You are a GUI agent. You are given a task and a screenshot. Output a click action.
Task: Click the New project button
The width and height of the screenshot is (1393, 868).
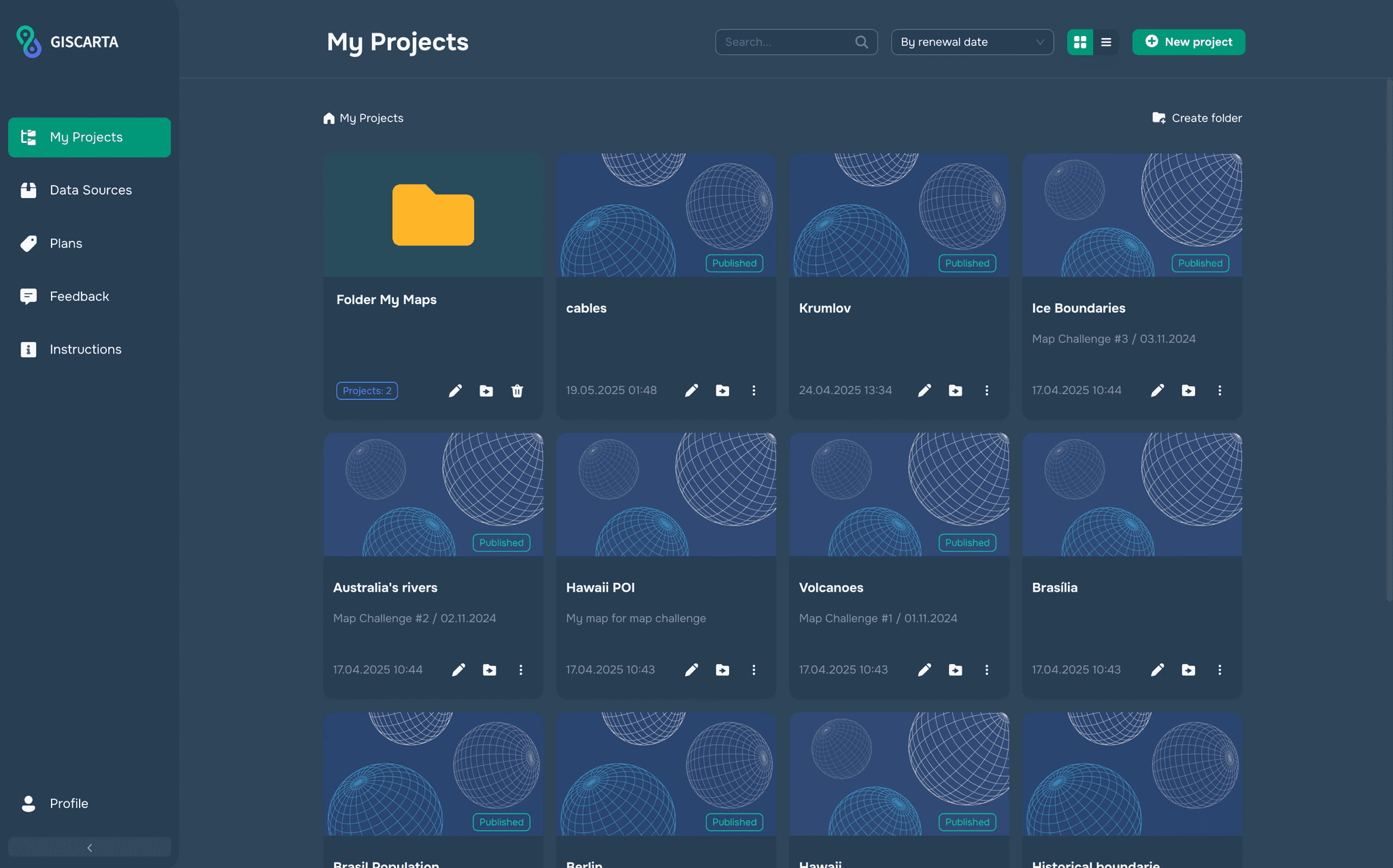1188,42
